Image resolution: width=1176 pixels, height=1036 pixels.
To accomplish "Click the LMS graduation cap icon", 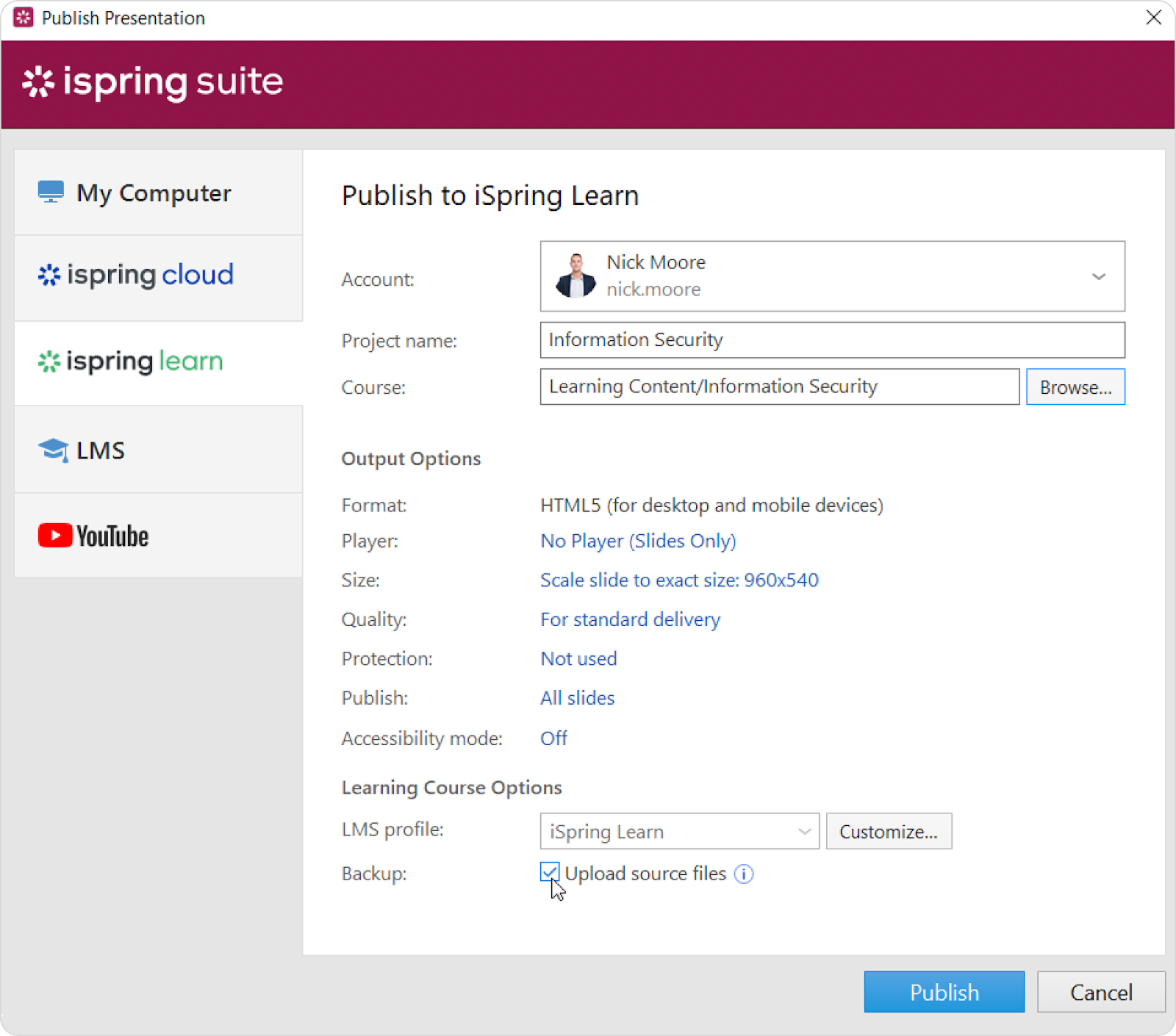I will 53,450.
